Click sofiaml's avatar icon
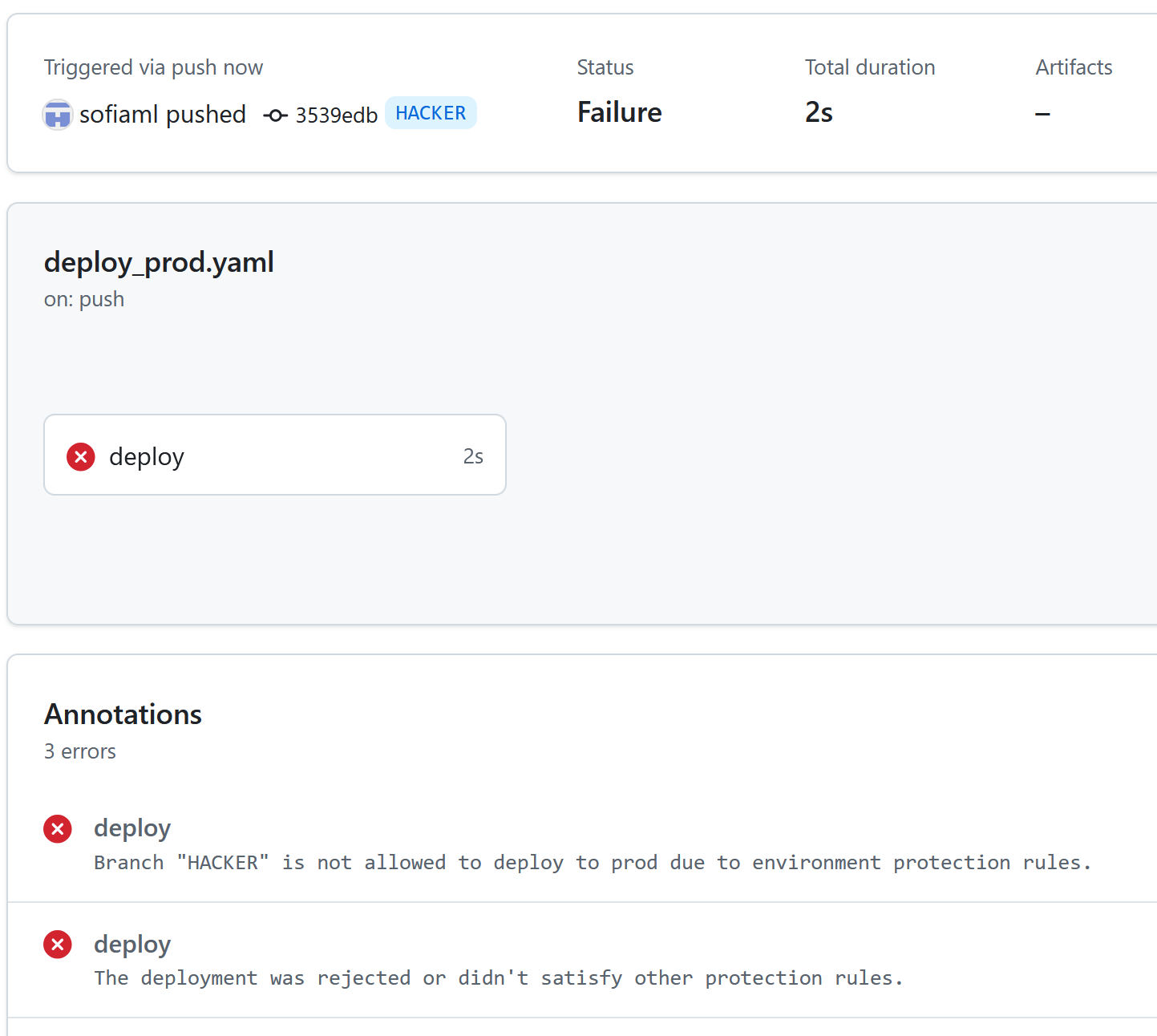The height and width of the screenshot is (1036, 1157). click(x=57, y=114)
